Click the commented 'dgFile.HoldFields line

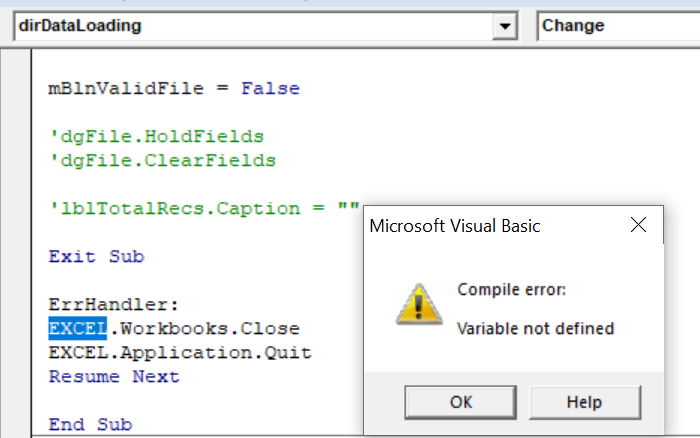(x=156, y=137)
